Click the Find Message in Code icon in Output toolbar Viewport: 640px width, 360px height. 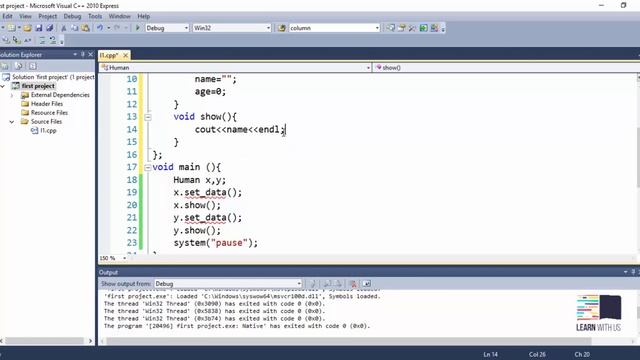[x=313, y=284]
